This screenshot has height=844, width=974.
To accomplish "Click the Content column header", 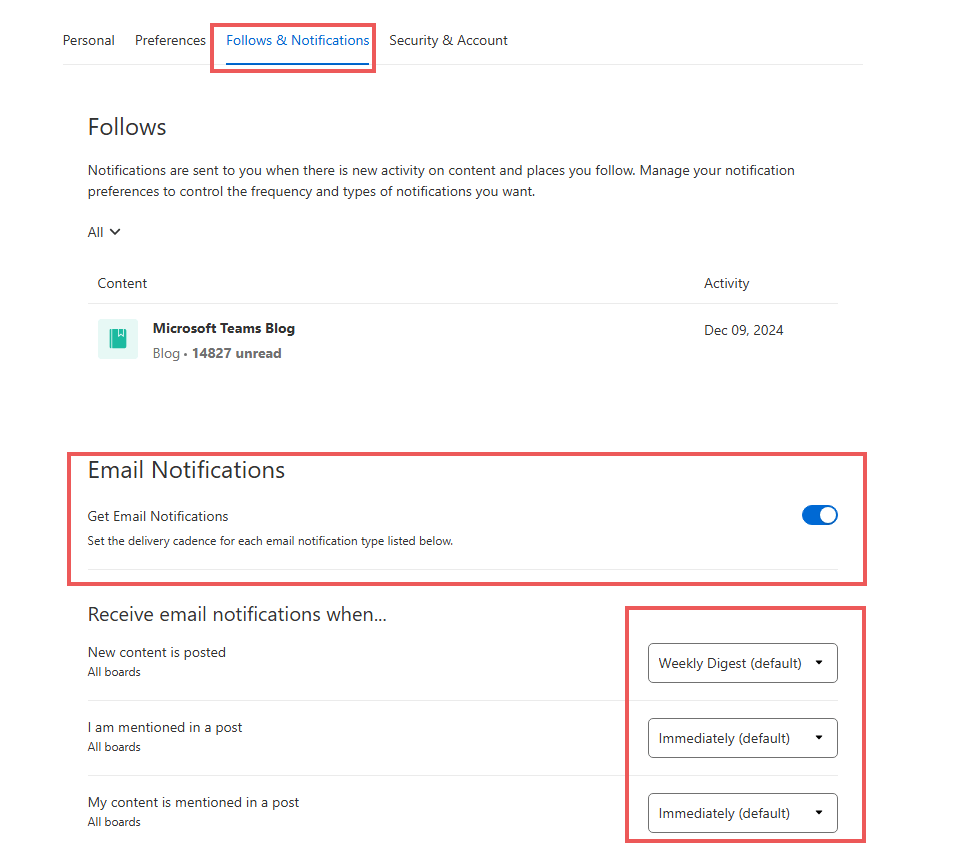I will coord(122,283).
